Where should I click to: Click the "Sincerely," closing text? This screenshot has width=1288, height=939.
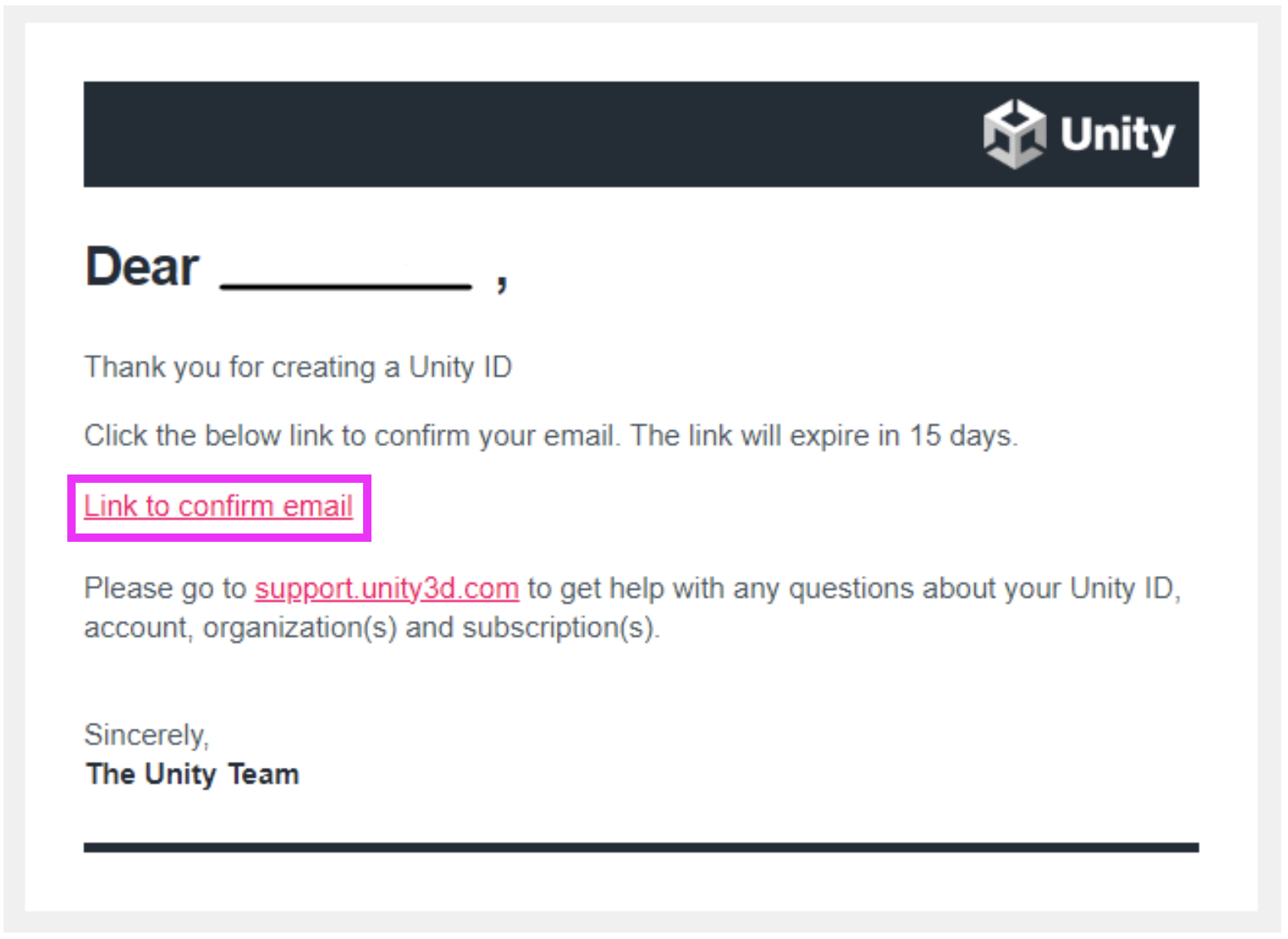pos(146,735)
